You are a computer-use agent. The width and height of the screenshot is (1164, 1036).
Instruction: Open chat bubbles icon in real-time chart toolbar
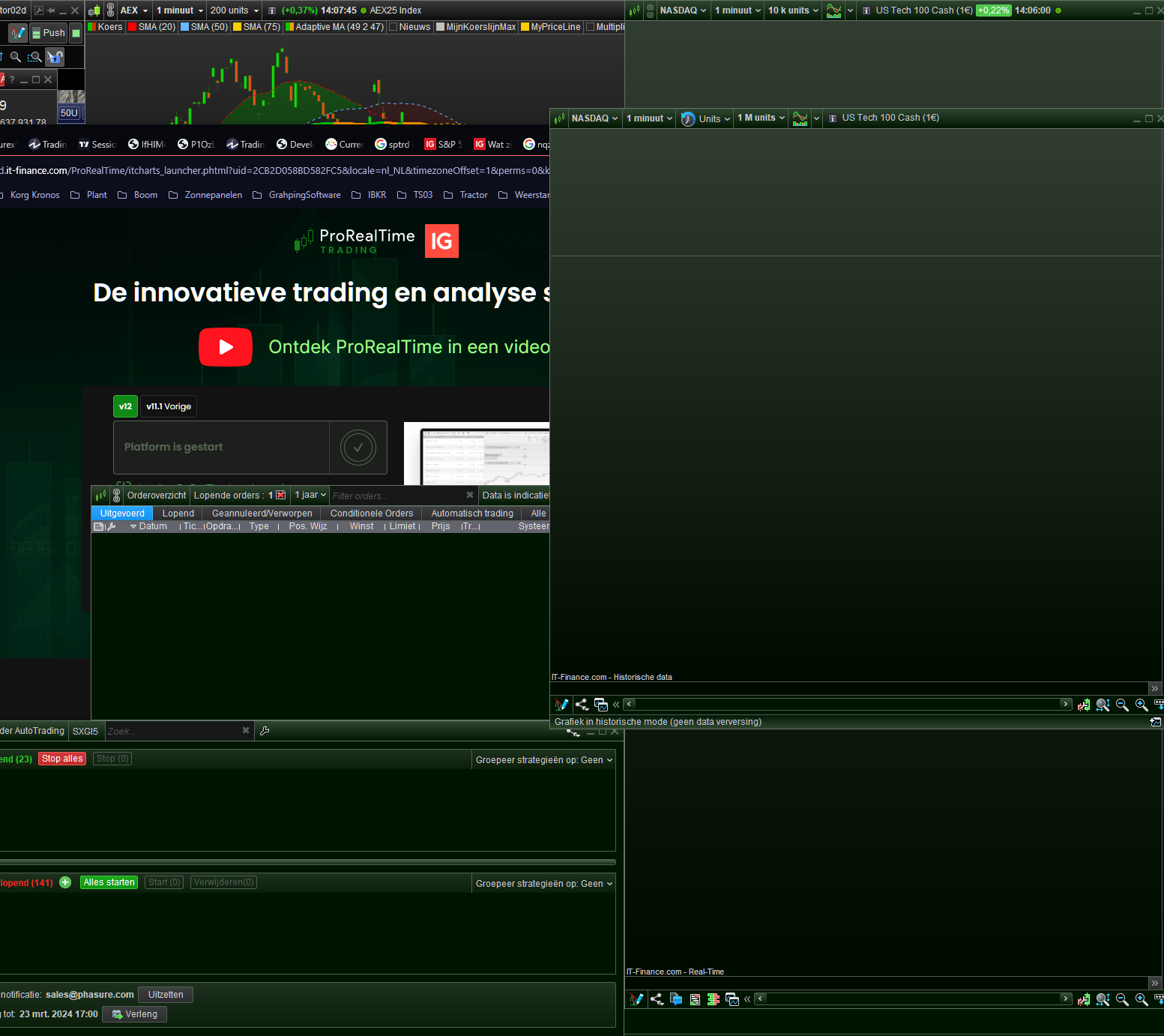676,999
